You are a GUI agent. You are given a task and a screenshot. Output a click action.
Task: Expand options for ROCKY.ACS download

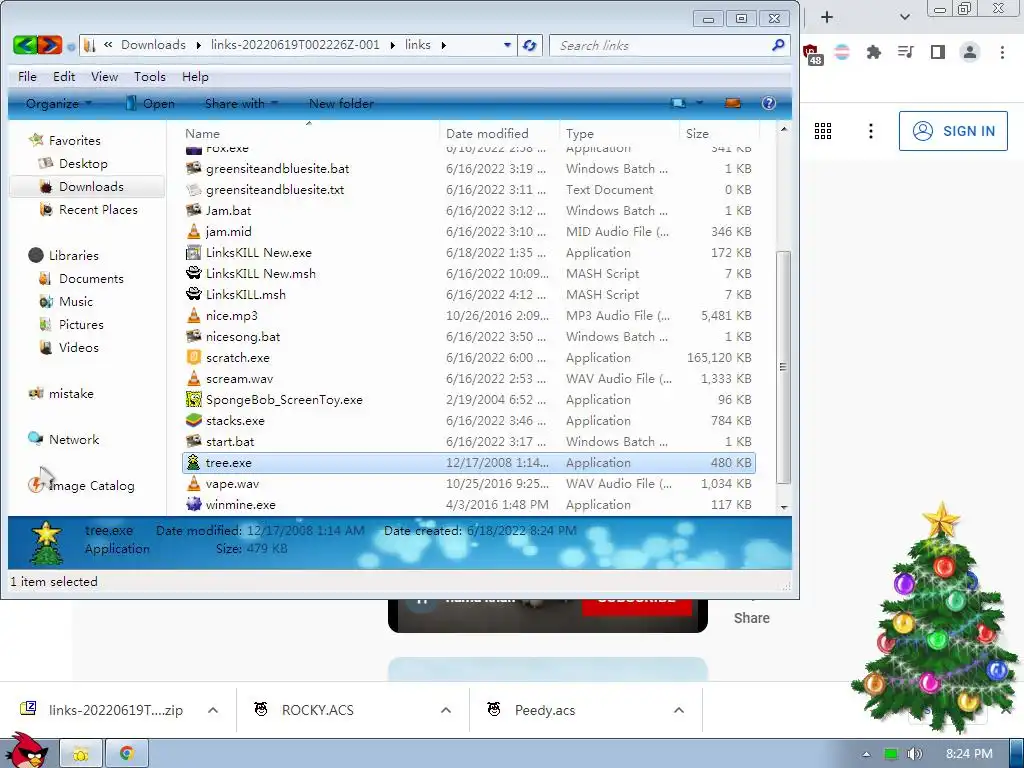pyautogui.click(x=446, y=710)
